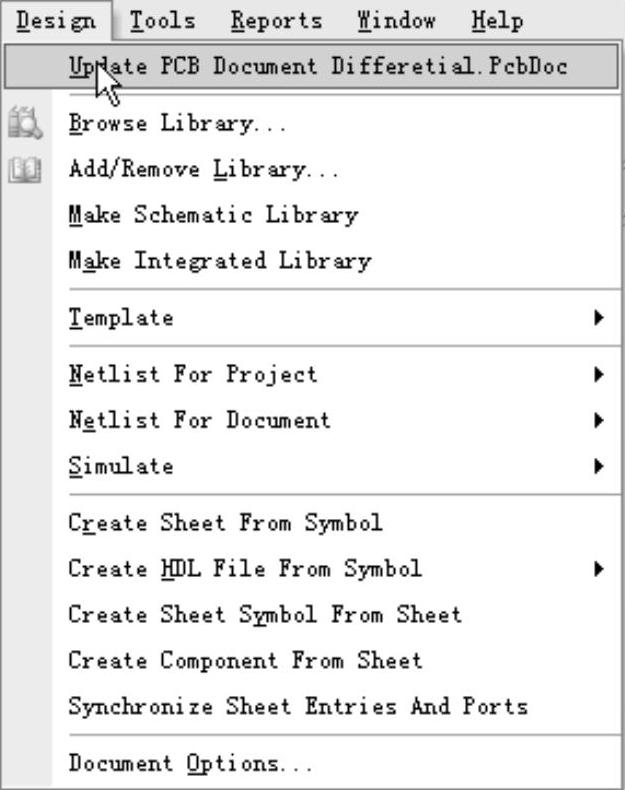Expand Create HDL File From Symbol arrow
The height and width of the screenshot is (790, 625).
pos(598,569)
